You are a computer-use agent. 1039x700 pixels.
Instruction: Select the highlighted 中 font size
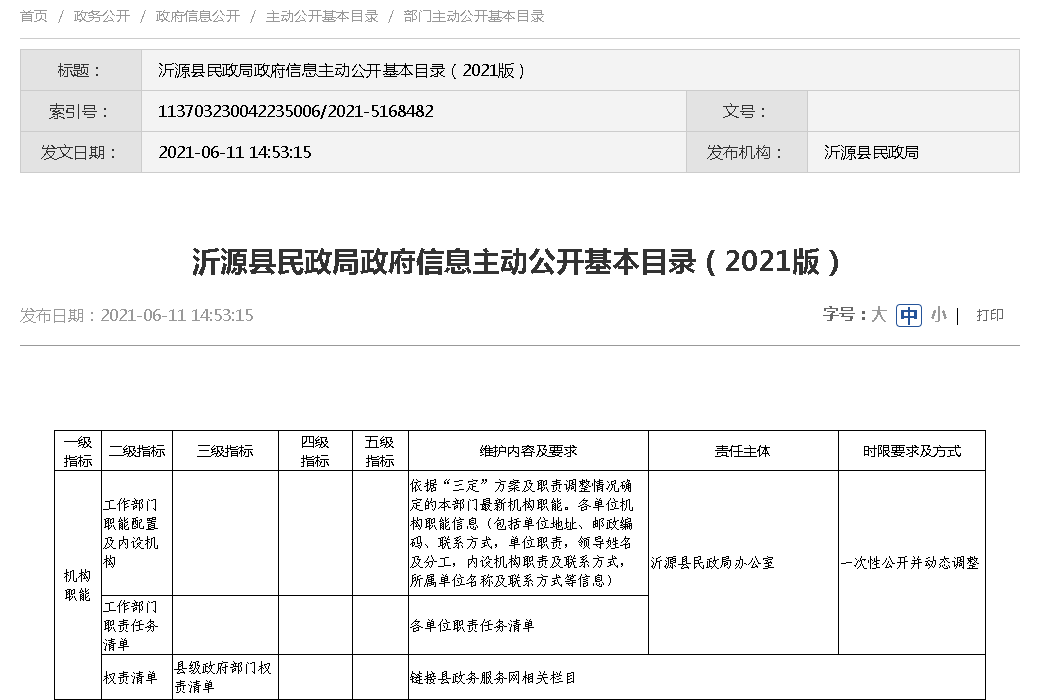point(908,315)
